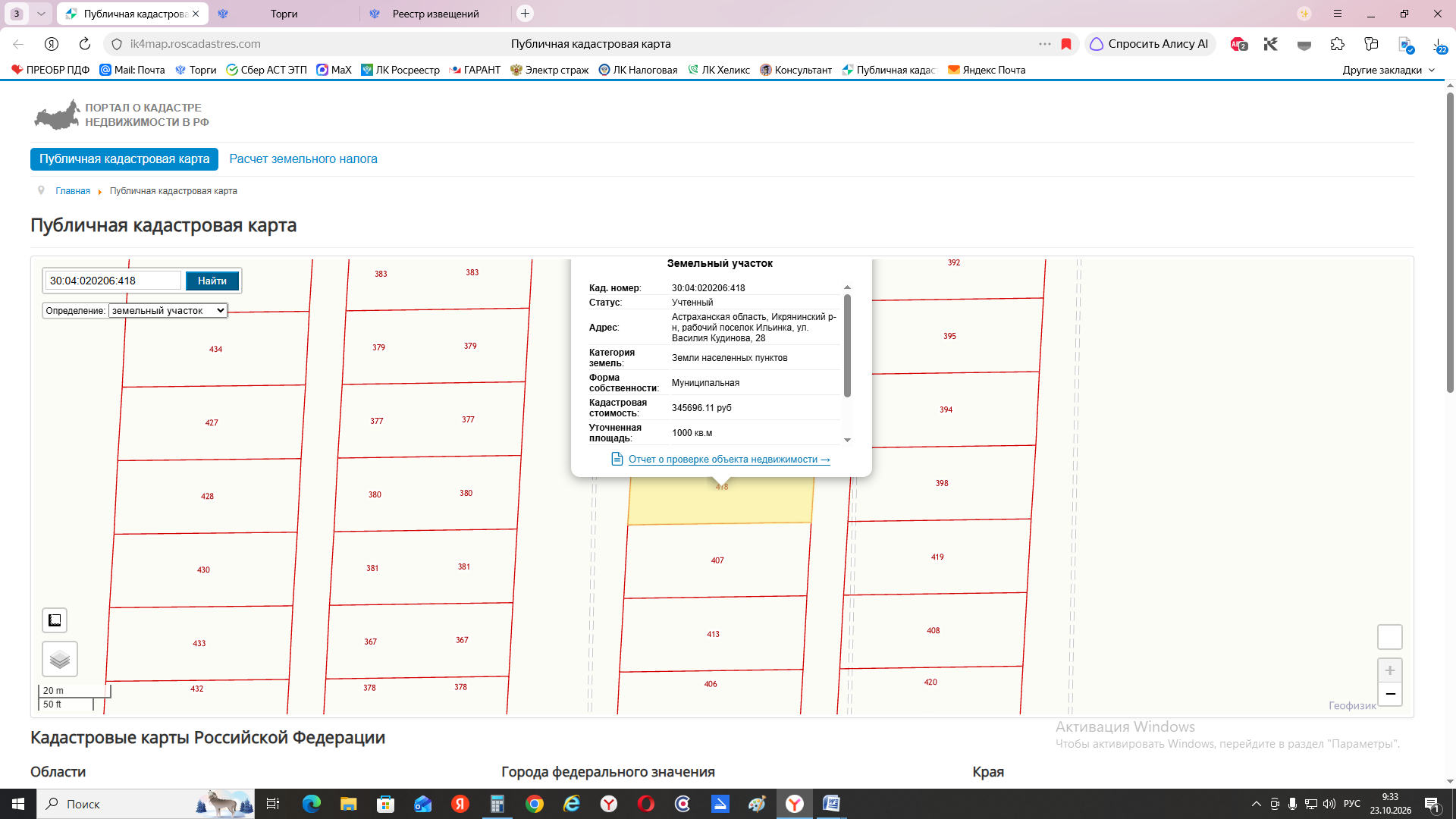The image size is (1456, 819).
Task: Open browser extensions puzzle icon
Action: point(1338,44)
